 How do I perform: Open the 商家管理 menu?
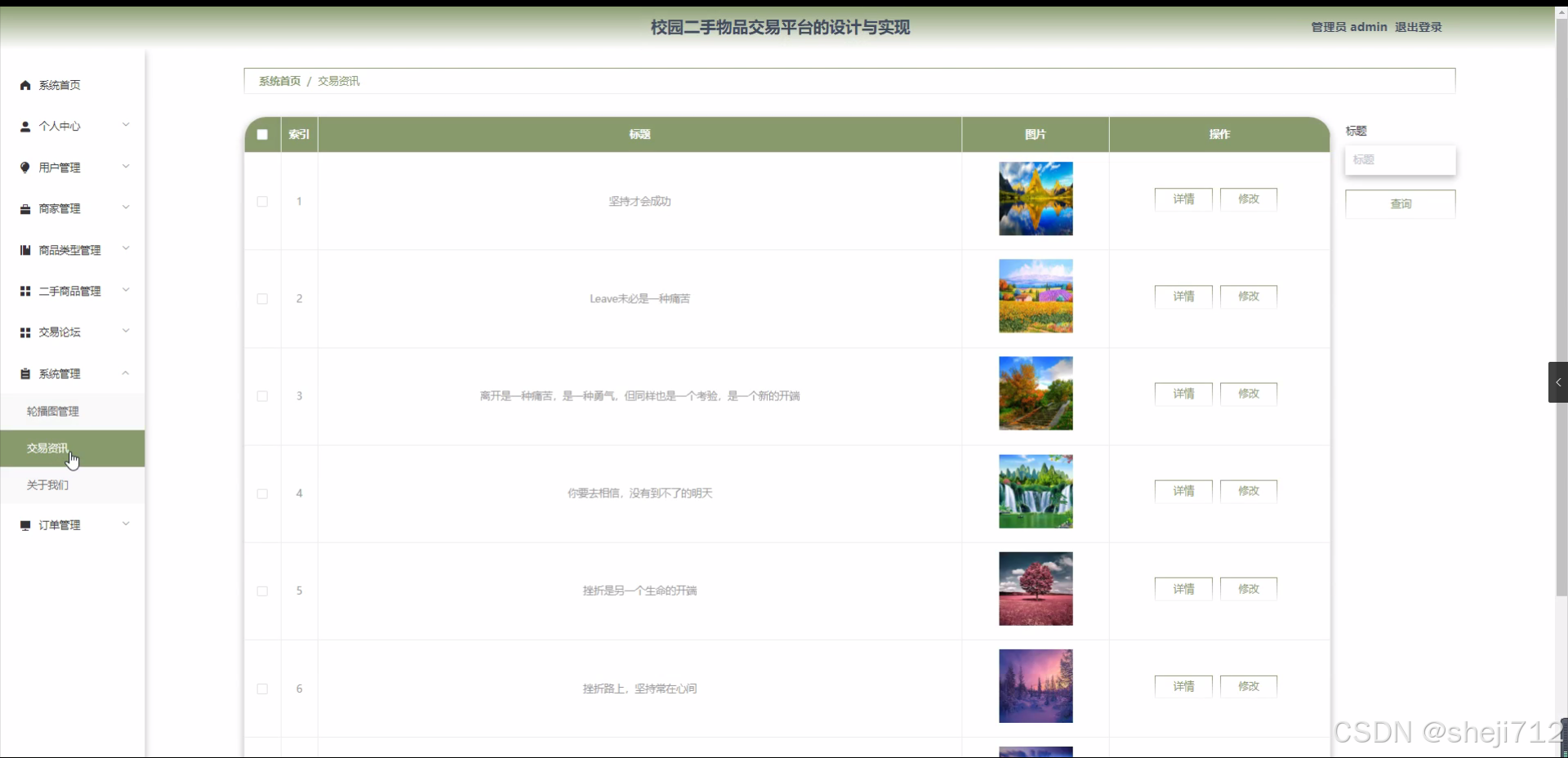[73, 209]
